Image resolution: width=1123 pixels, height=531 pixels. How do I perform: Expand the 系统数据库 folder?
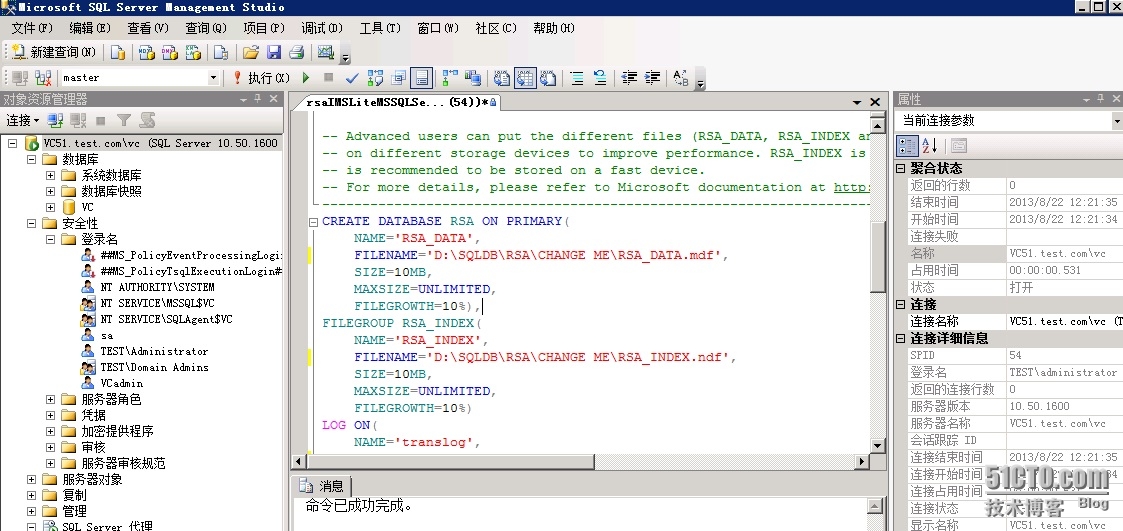click(x=50, y=175)
